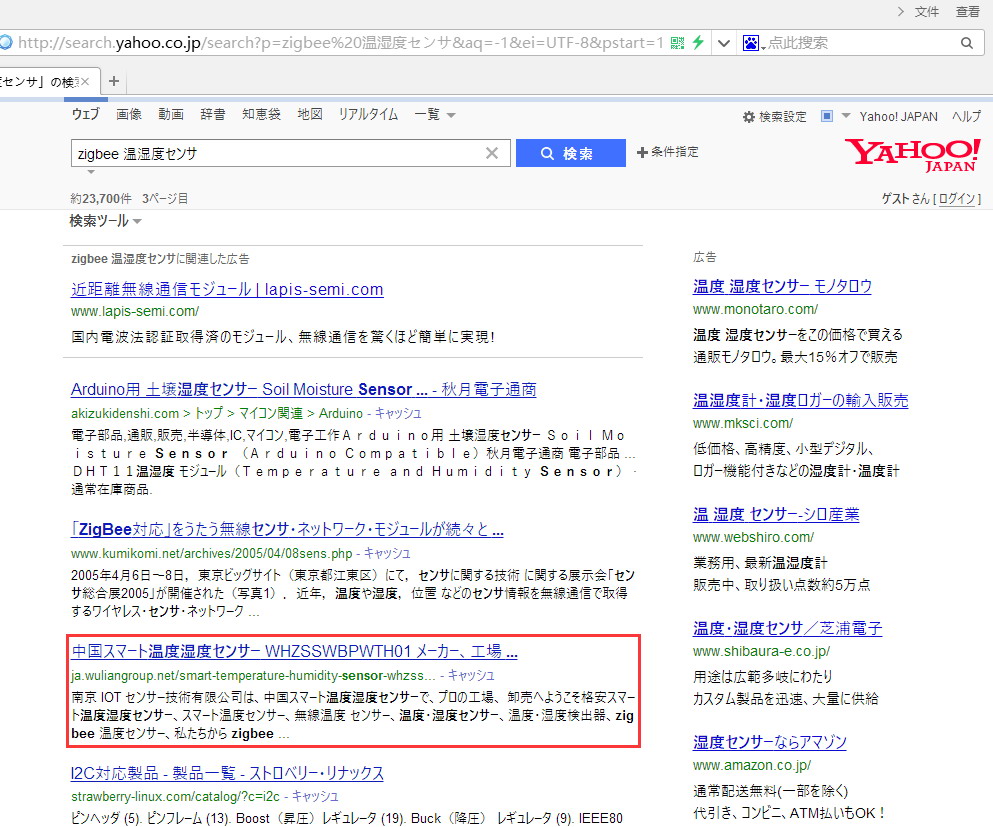
Task: Select the ウェブ search tab
Action: pos(85,114)
